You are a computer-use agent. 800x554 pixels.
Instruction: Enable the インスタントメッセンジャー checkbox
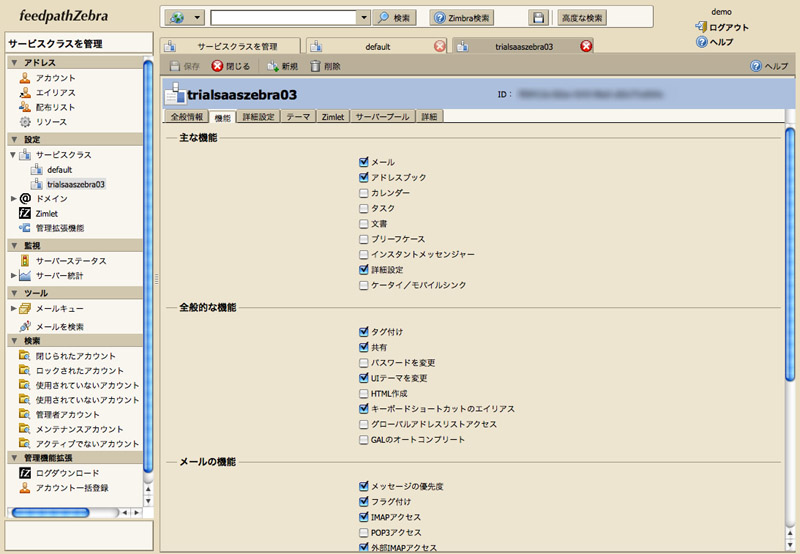tap(363, 254)
